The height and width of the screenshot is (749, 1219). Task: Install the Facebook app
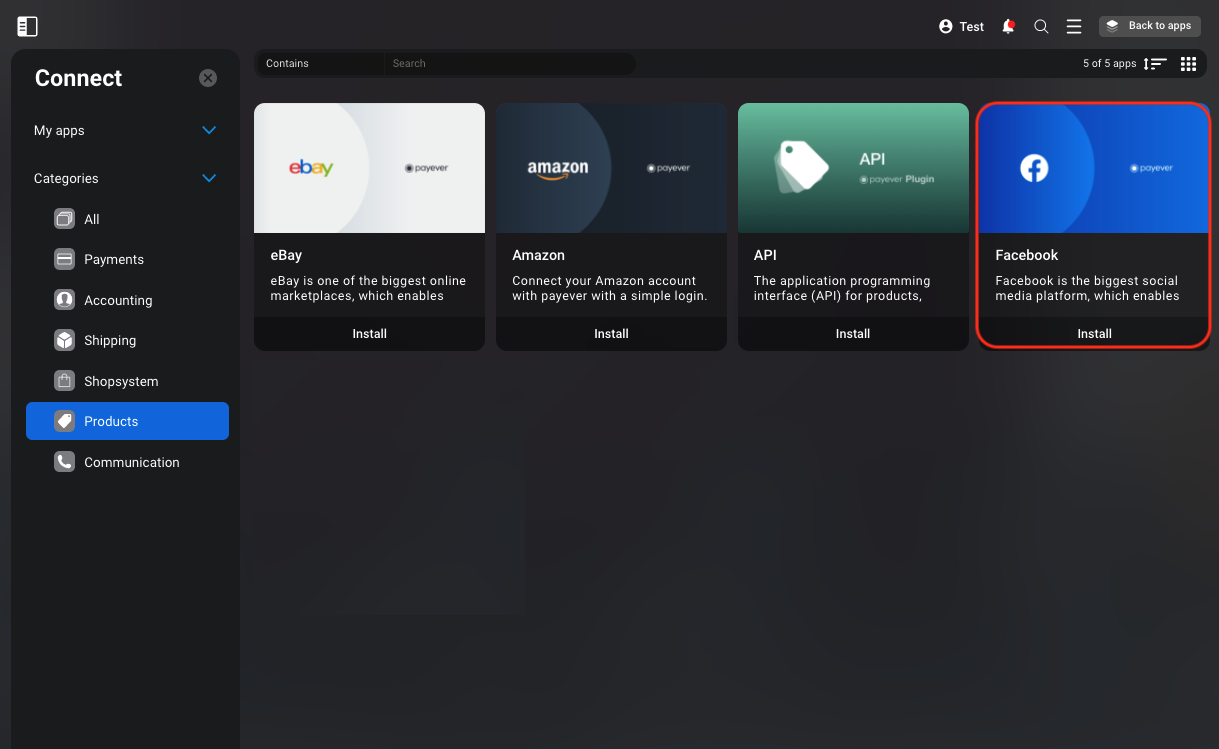click(x=1094, y=334)
